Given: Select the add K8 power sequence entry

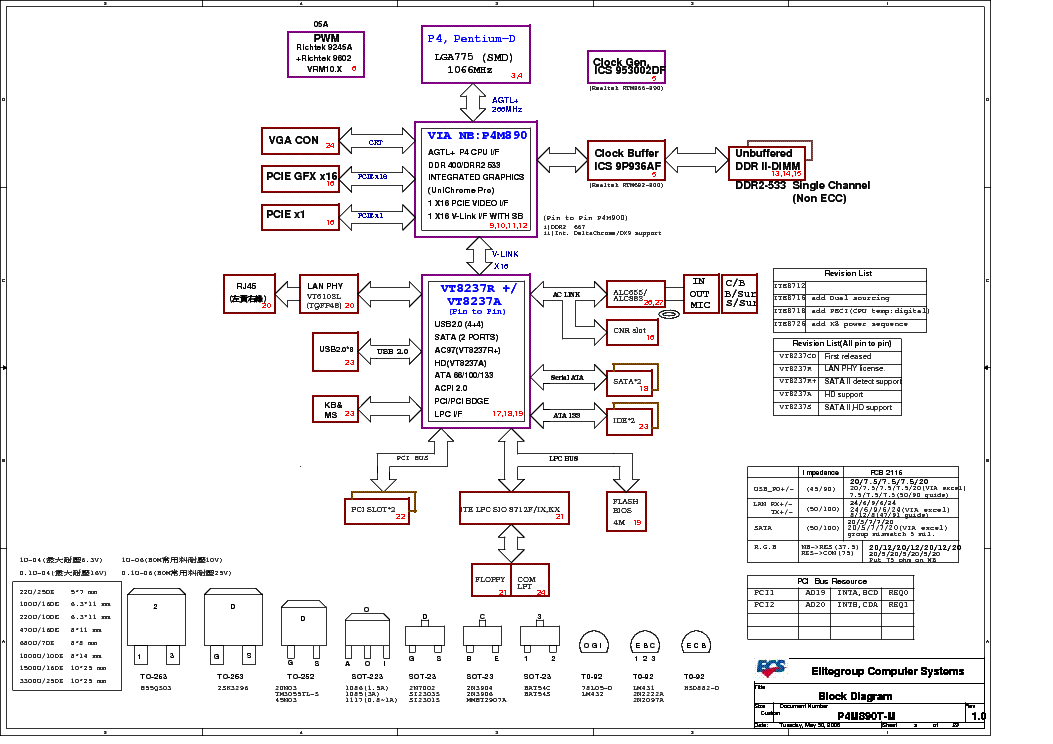Looking at the screenshot, I should pyautogui.click(x=860, y=324).
